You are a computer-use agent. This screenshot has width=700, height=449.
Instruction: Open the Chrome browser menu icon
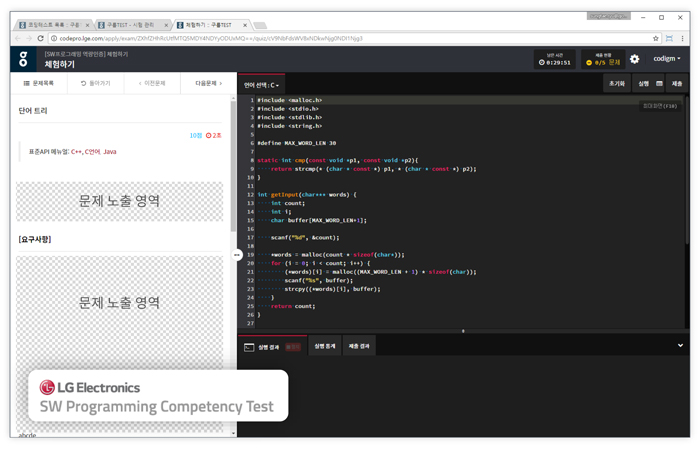tap(680, 38)
